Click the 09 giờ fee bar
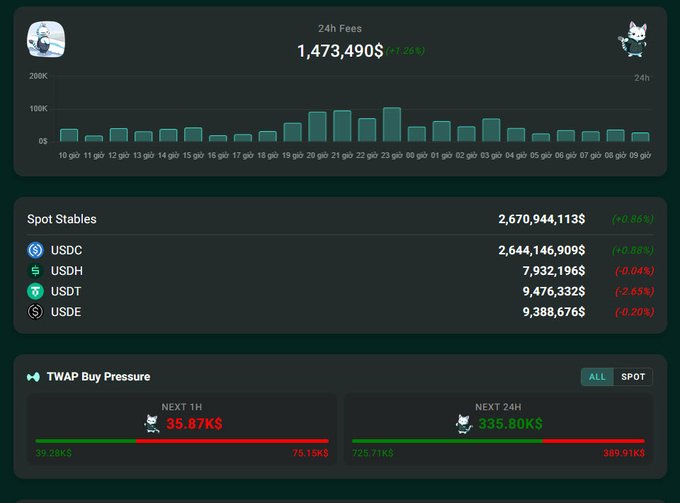 click(x=640, y=137)
